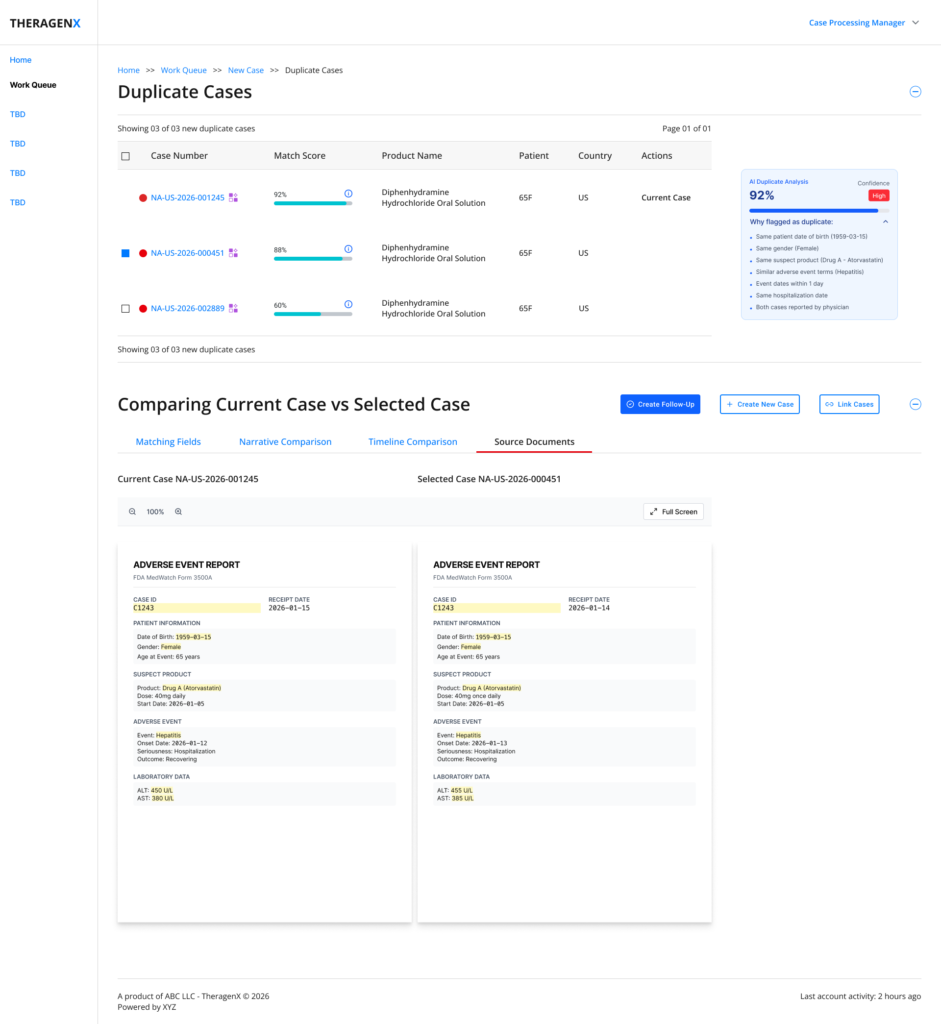Click the Create New Case button
Screen dimensions: 941x1024
759,404
